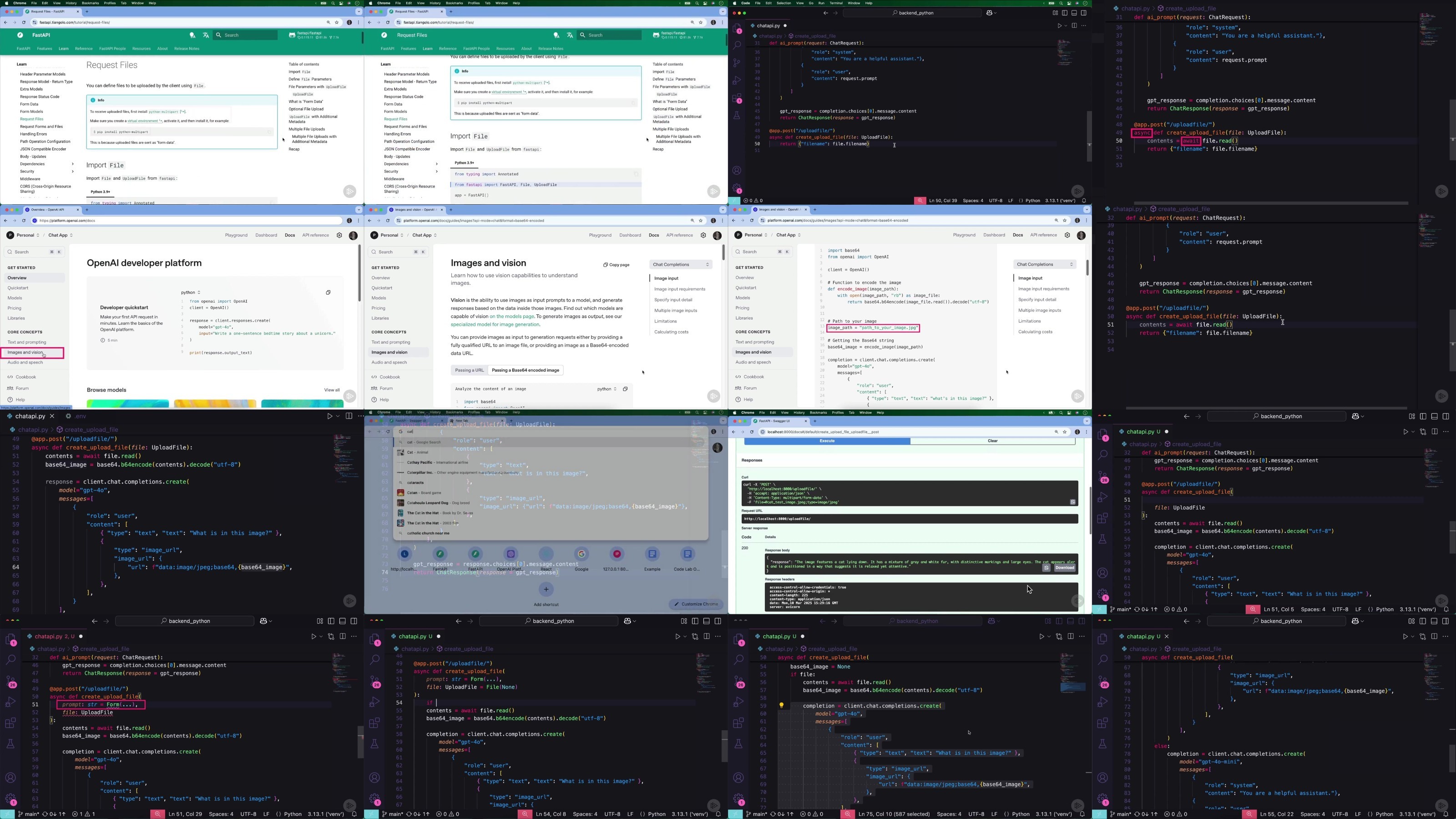Download the Swagger response body

coord(1064,567)
